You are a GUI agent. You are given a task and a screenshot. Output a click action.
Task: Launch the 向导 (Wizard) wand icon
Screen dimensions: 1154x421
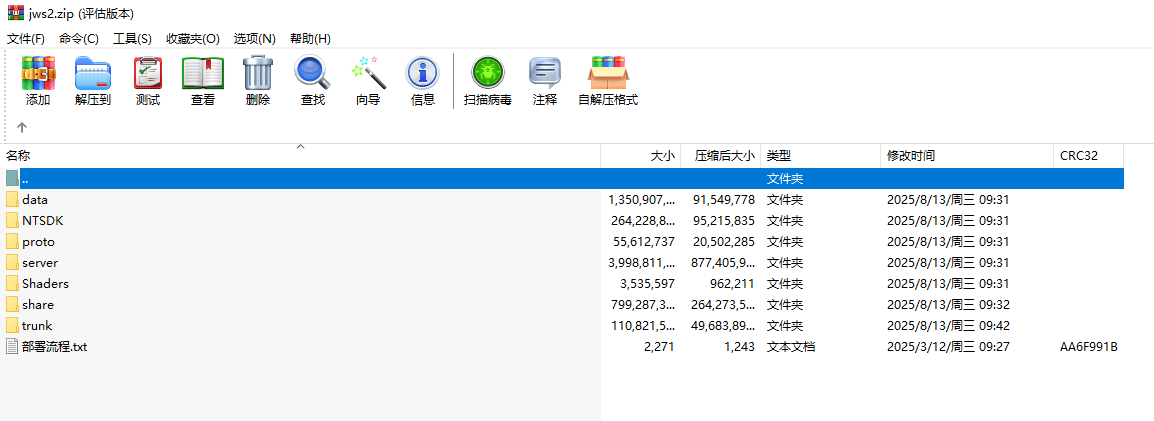368,80
